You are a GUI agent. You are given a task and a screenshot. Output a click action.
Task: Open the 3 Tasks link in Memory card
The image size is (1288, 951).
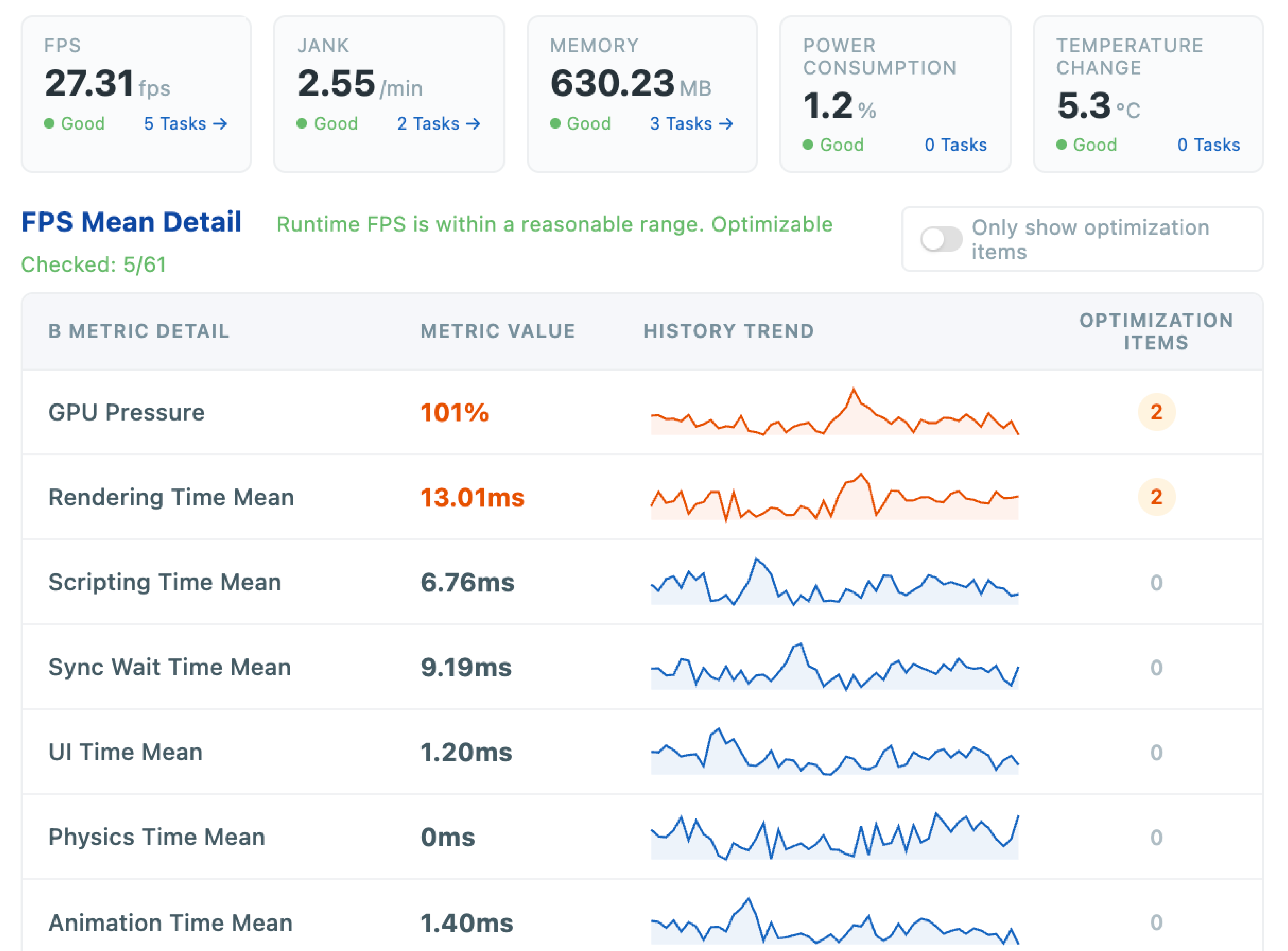[x=691, y=124]
